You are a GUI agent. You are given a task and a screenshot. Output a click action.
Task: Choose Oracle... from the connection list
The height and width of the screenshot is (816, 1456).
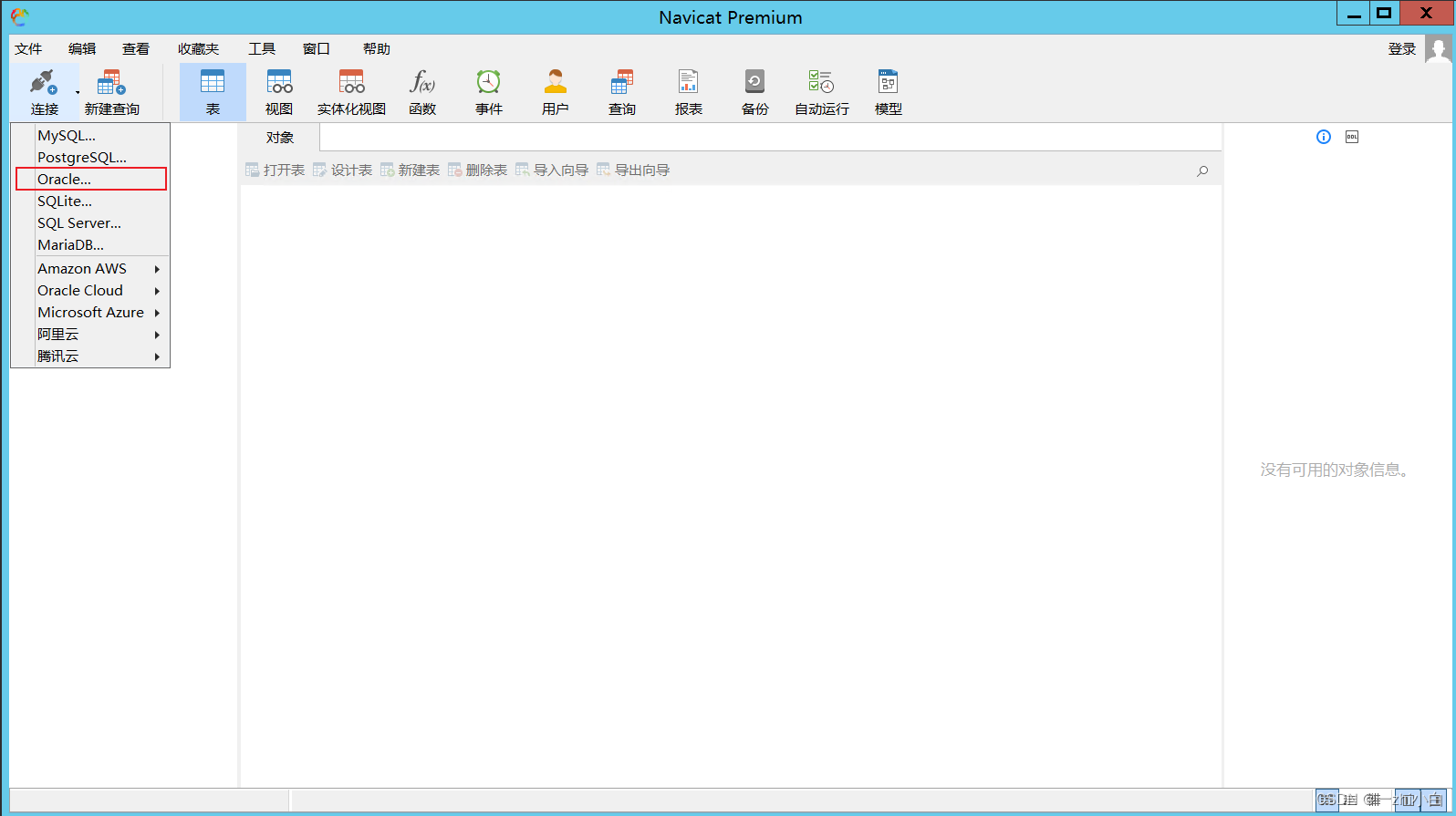pyautogui.click(x=91, y=179)
